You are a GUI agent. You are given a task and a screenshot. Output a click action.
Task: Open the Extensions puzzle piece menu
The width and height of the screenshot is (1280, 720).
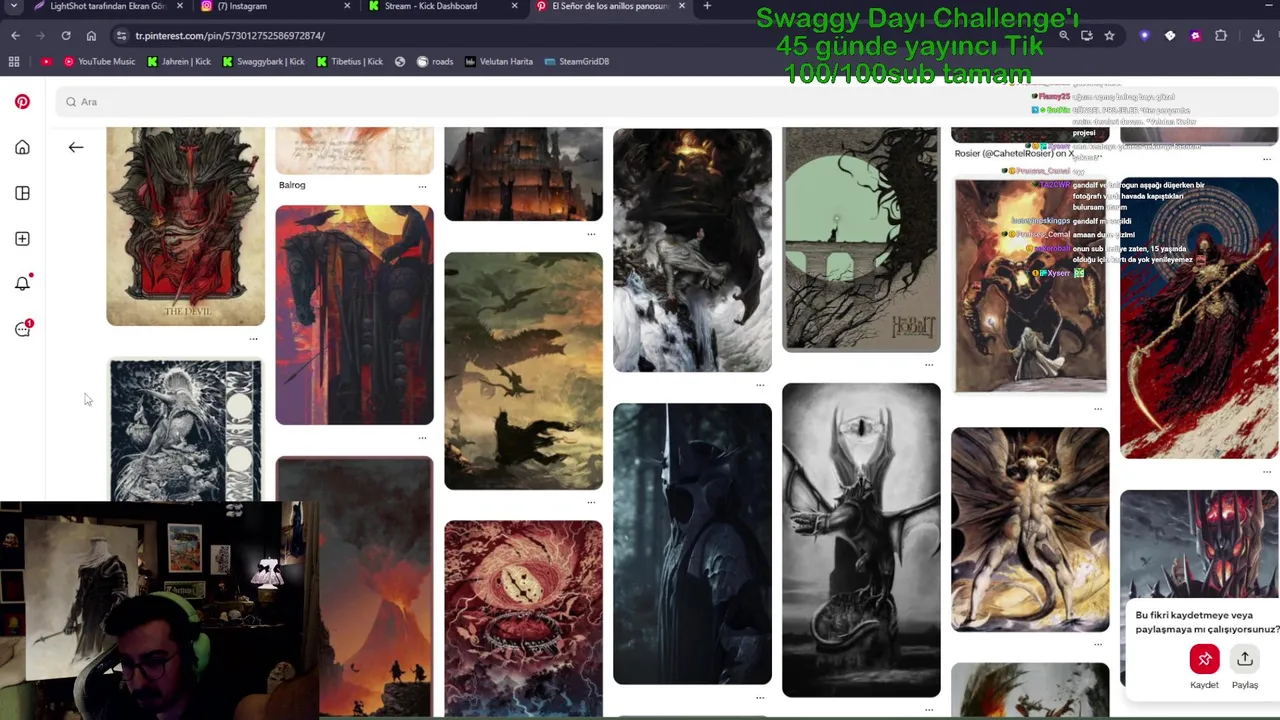click(x=1221, y=36)
